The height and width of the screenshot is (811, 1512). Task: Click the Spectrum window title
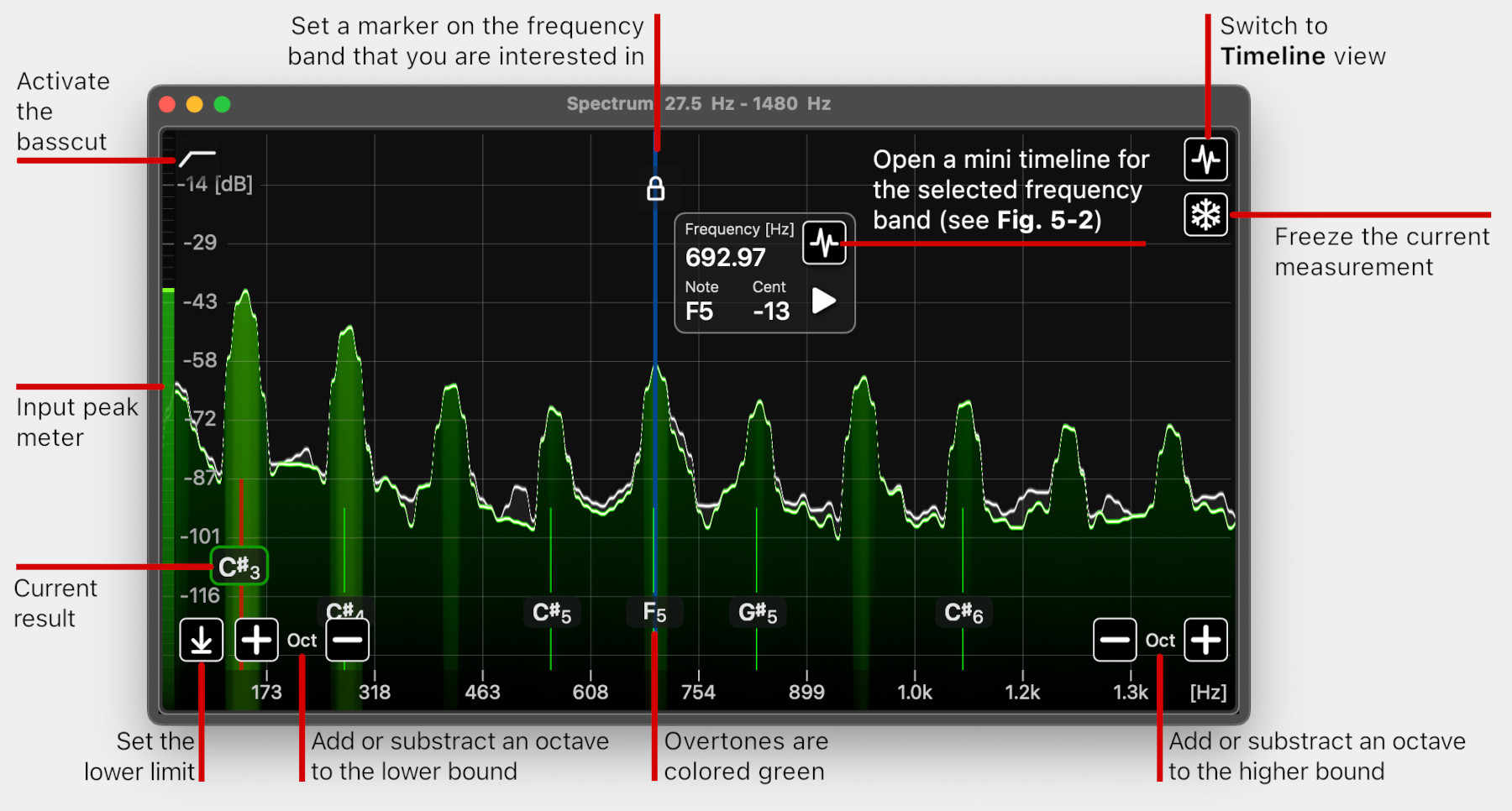click(699, 103)
